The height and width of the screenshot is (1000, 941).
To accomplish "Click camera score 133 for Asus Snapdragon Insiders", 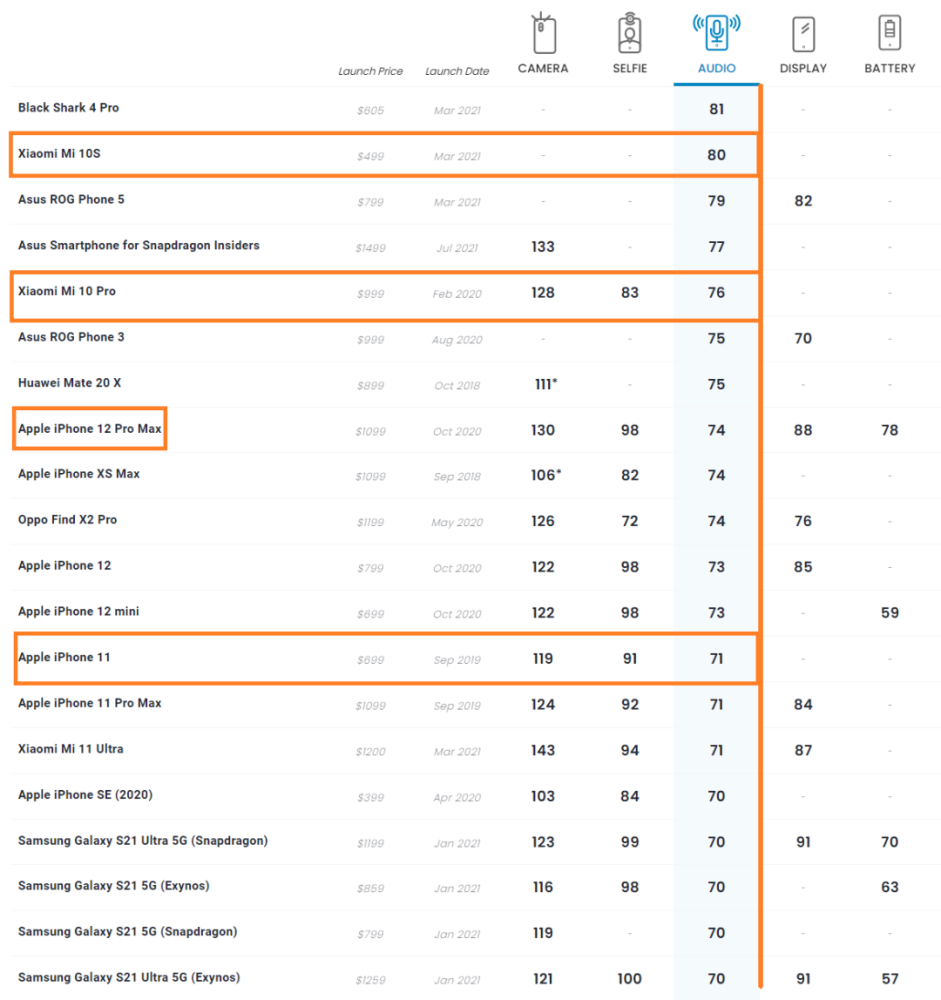I will click(543, 247).
